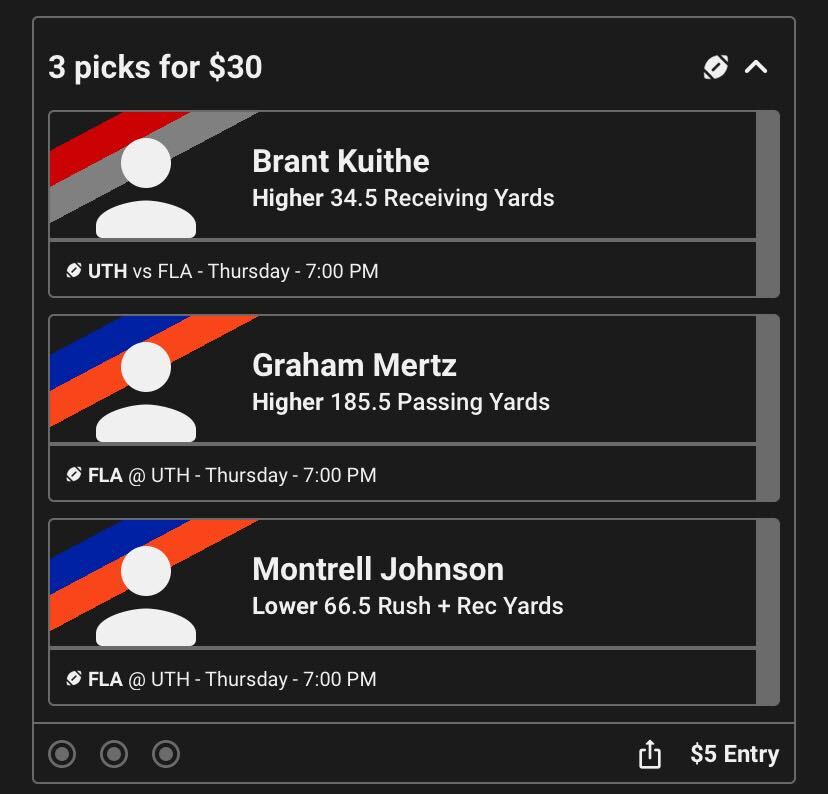Click the football icon in Graham Mertz game row
Screen dimensions: 828x794
[x=74, y=475]
